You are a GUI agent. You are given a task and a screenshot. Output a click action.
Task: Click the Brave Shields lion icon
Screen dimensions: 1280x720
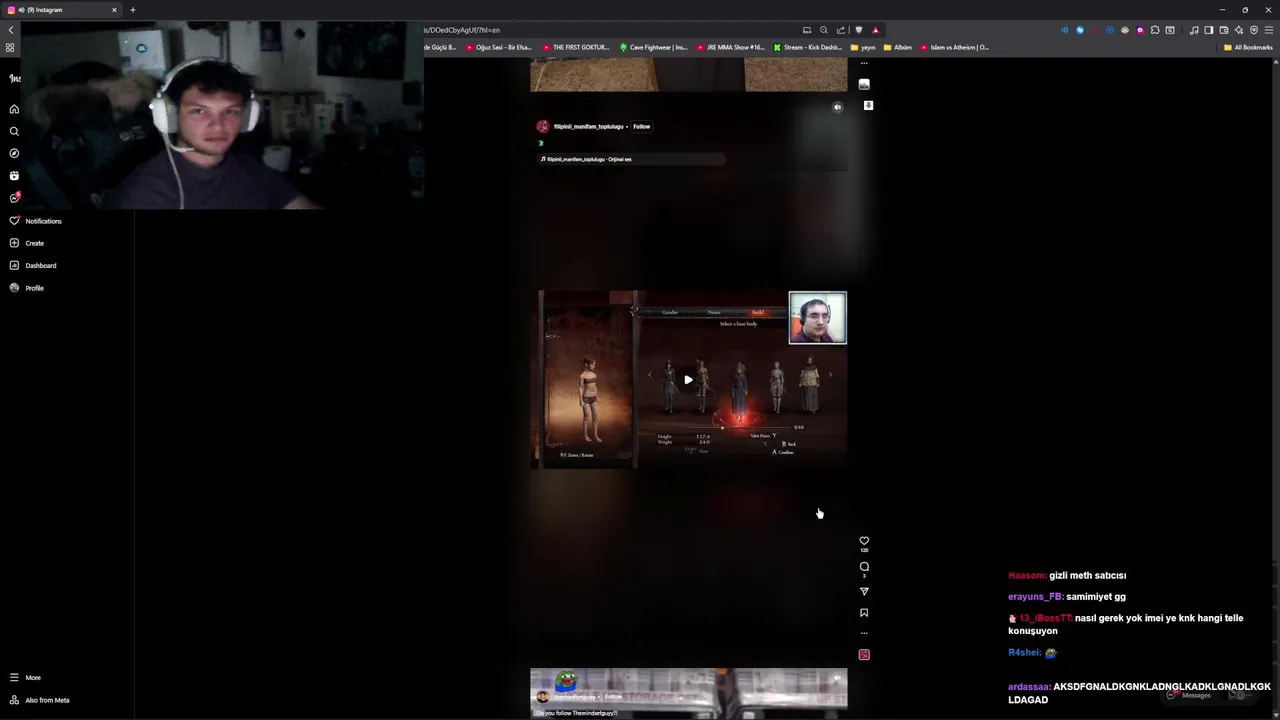click(858, 30)
